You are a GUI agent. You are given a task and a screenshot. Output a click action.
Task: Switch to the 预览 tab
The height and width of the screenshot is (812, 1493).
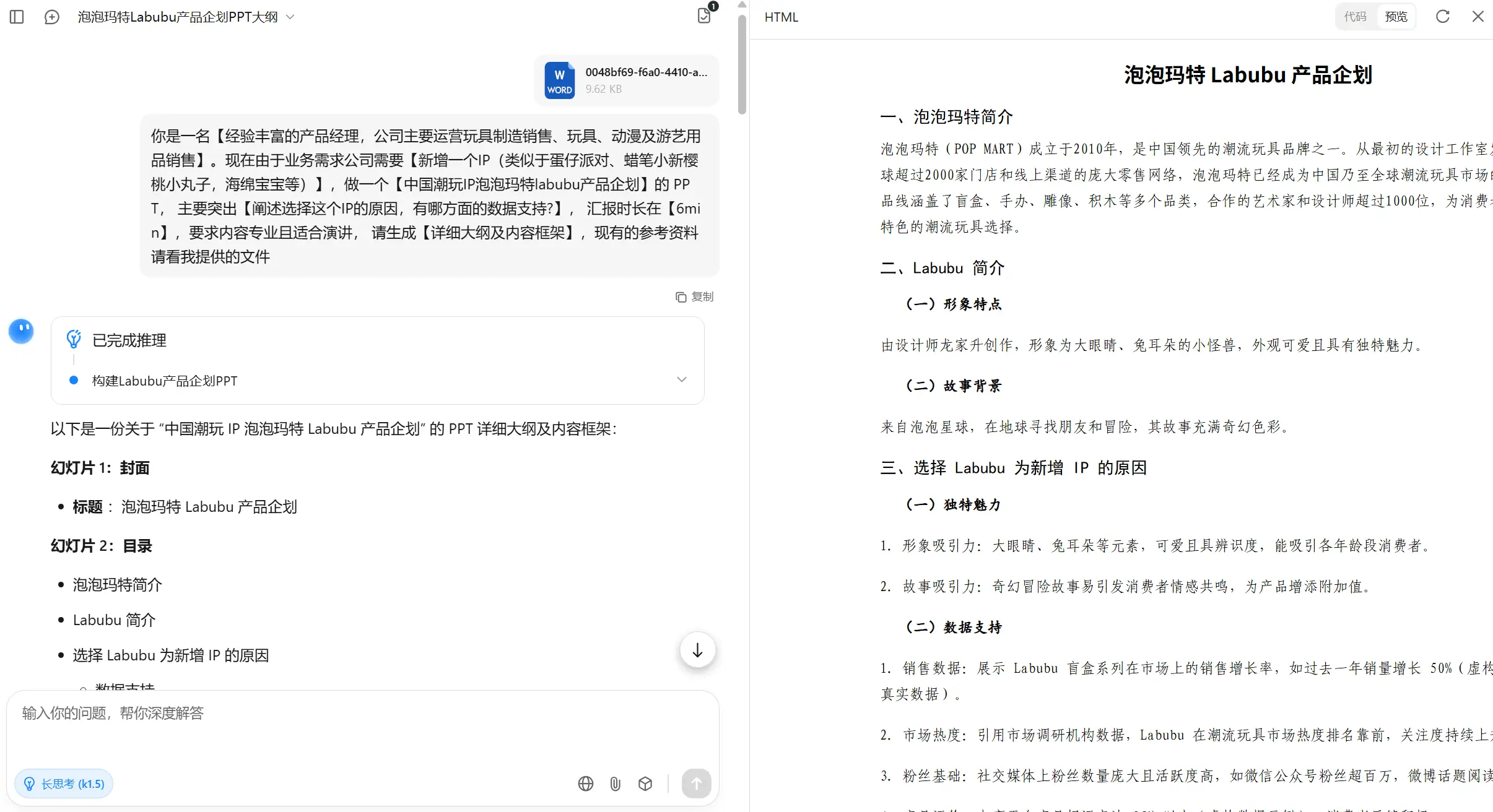click(x=1396, y=17)
